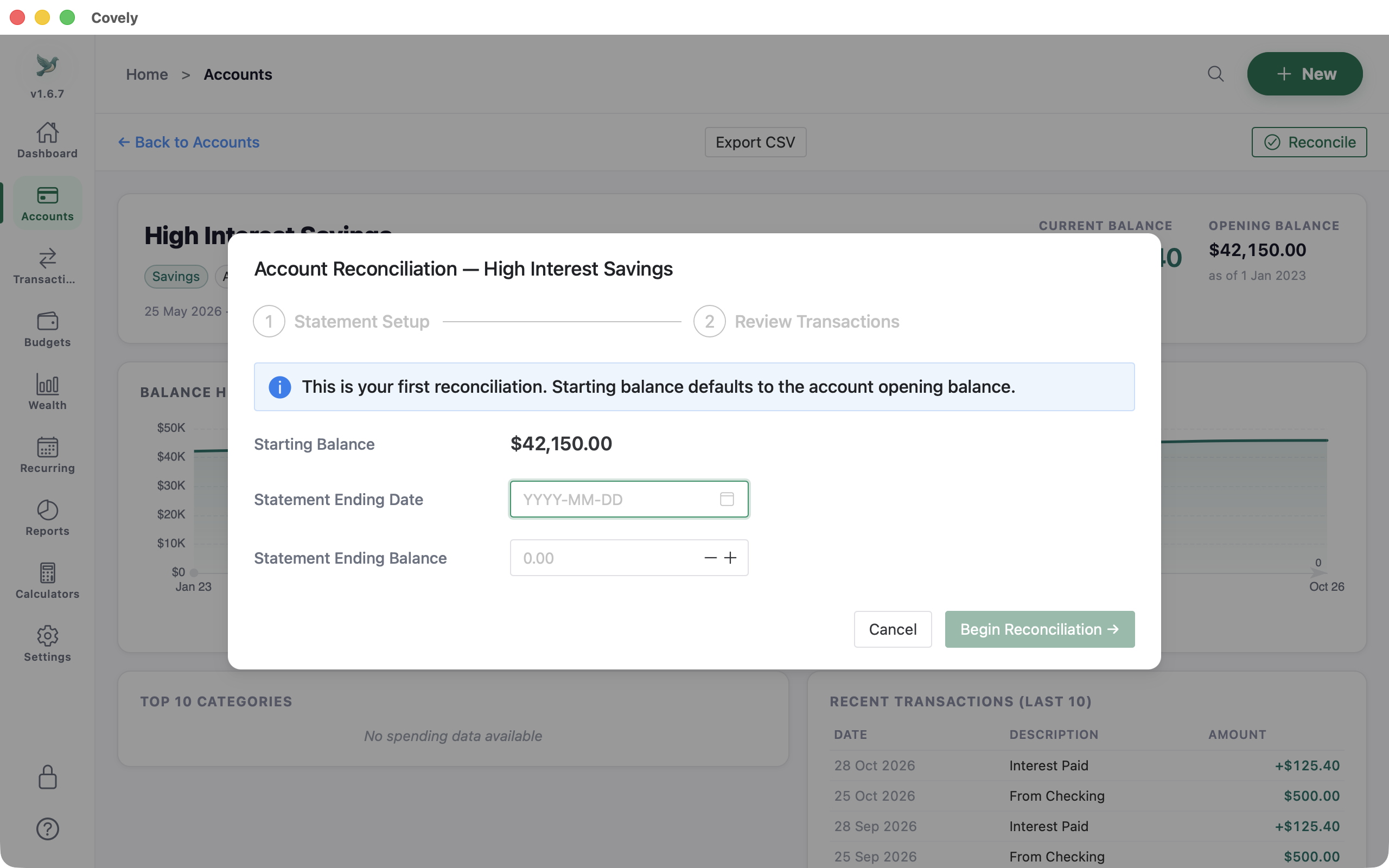Click the lock icon in sidebar
Screen dimensions: 1389x868
click(47, 777)
